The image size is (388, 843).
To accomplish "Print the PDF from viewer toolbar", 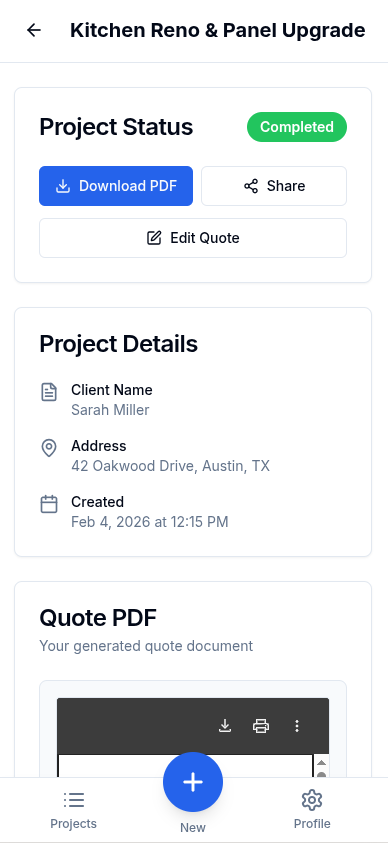I will [x=261, y=726].
